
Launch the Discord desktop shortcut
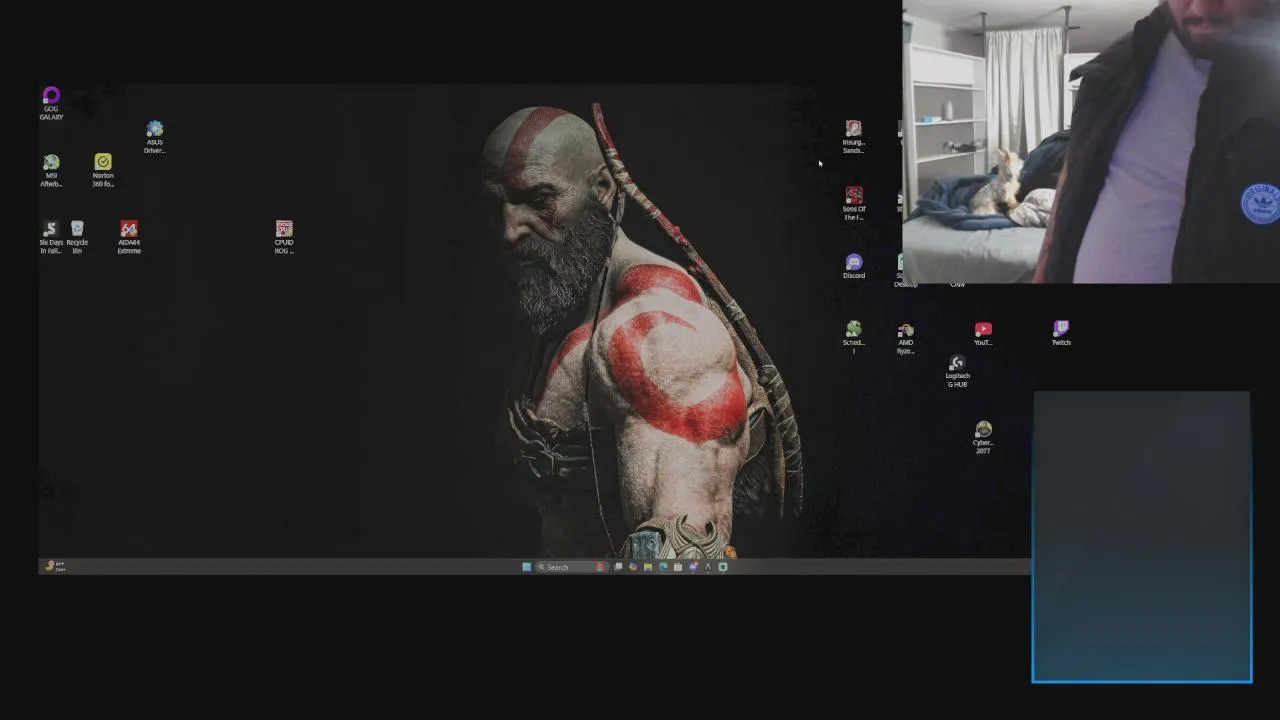[x=853, y=266]
